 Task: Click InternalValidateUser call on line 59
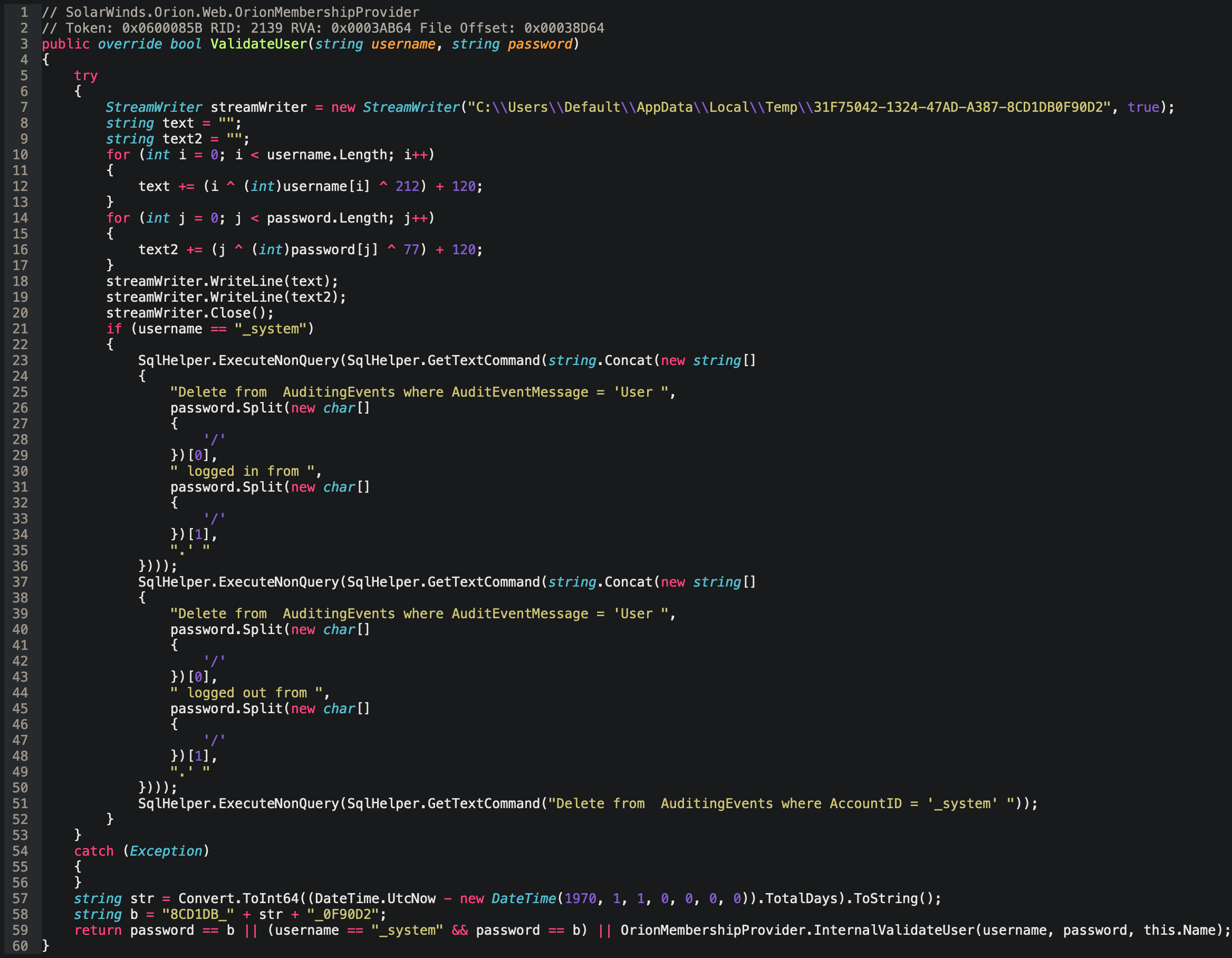894,930
